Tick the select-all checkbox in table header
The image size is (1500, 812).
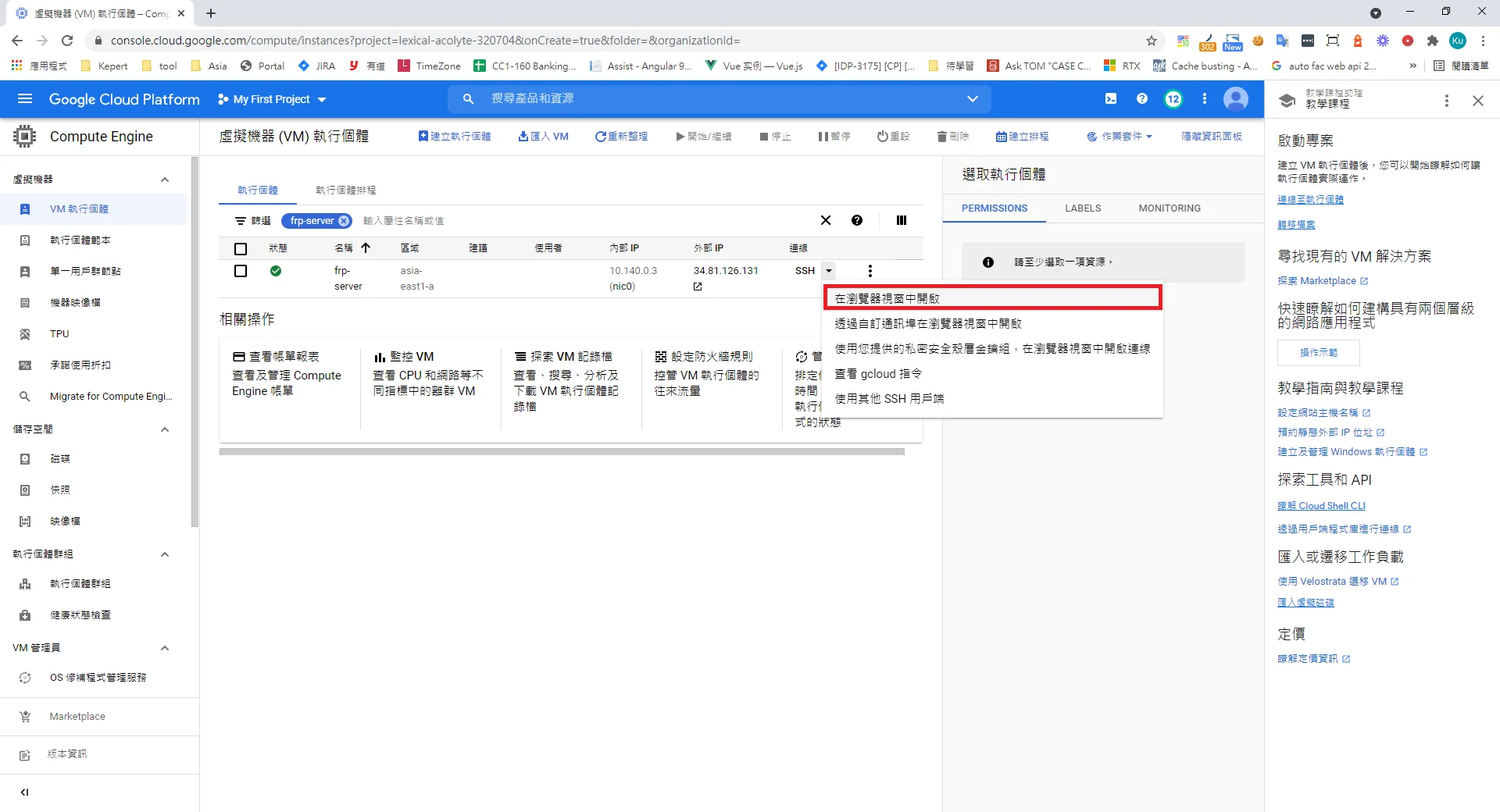241,249
